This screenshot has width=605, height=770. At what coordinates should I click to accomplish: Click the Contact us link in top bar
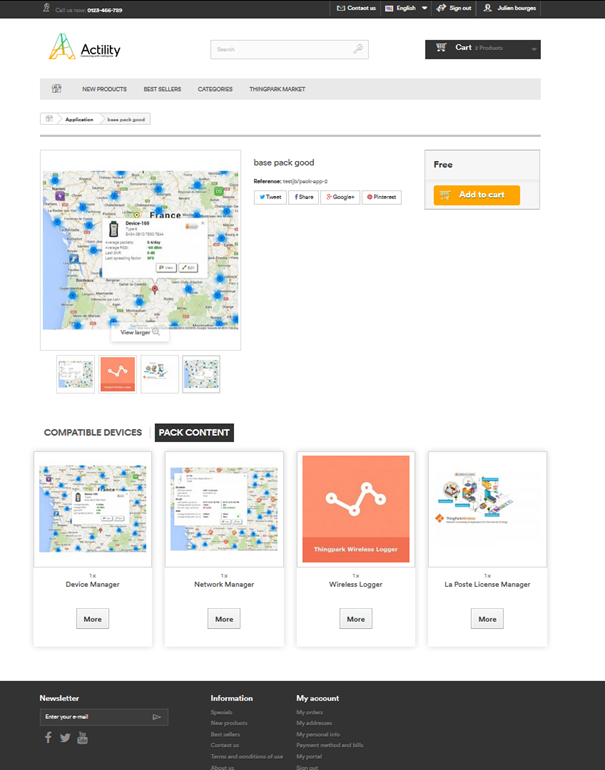[x=361, y=8]
